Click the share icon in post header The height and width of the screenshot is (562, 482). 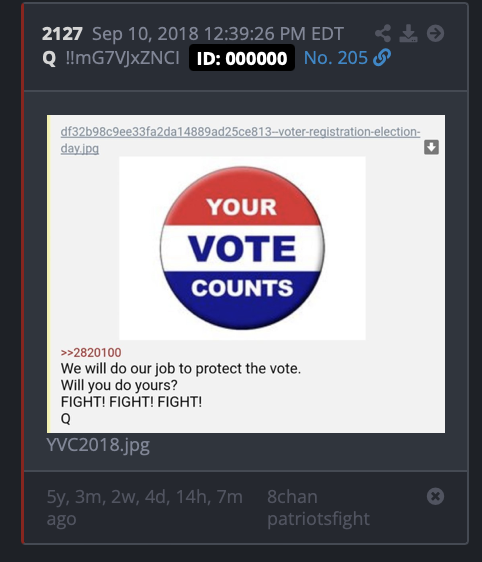[383, 34]
